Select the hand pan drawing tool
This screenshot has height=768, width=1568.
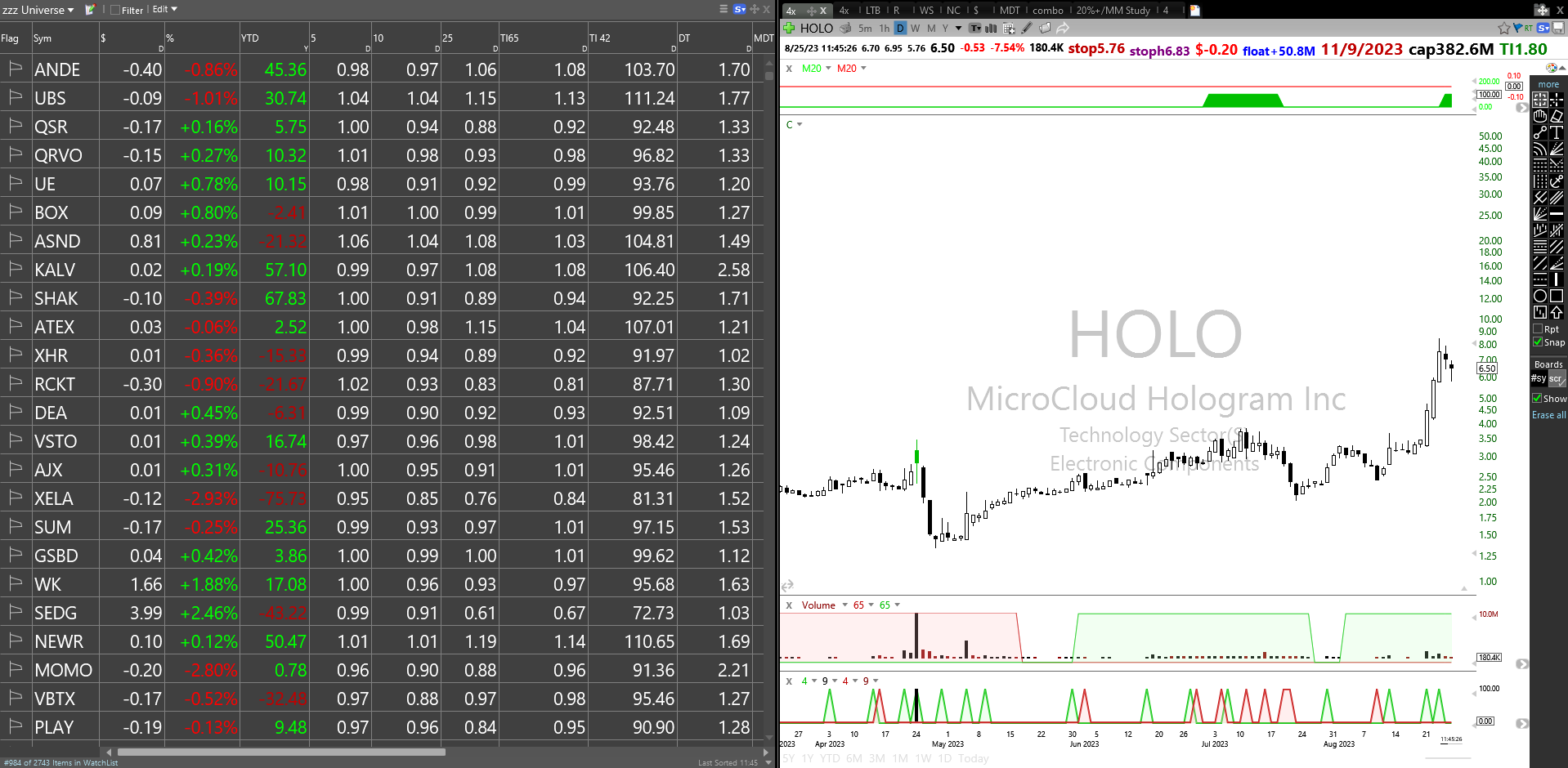click(x=1540, y=115)
